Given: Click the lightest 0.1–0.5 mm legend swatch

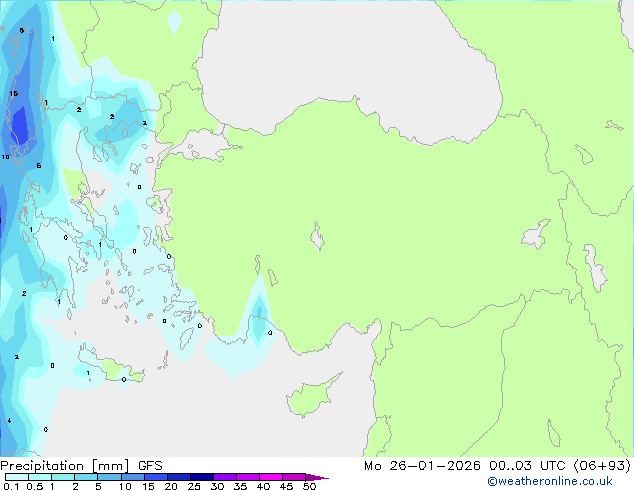Looking at the screenshot, I should point(17,477).
